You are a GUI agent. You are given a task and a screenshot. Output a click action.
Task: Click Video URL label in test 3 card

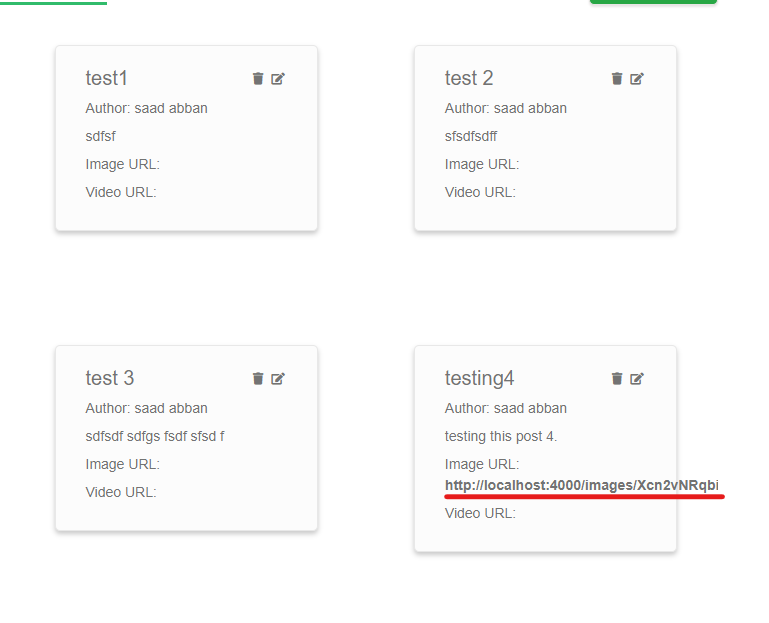(121, 492)
